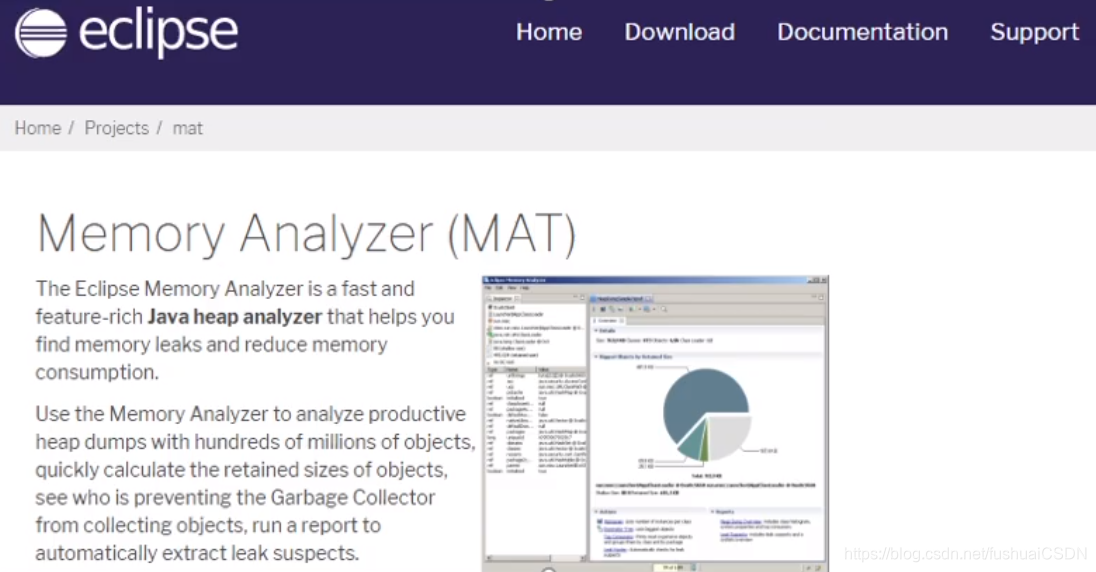Open the Documentation navigation menu item

coord(863,32)
